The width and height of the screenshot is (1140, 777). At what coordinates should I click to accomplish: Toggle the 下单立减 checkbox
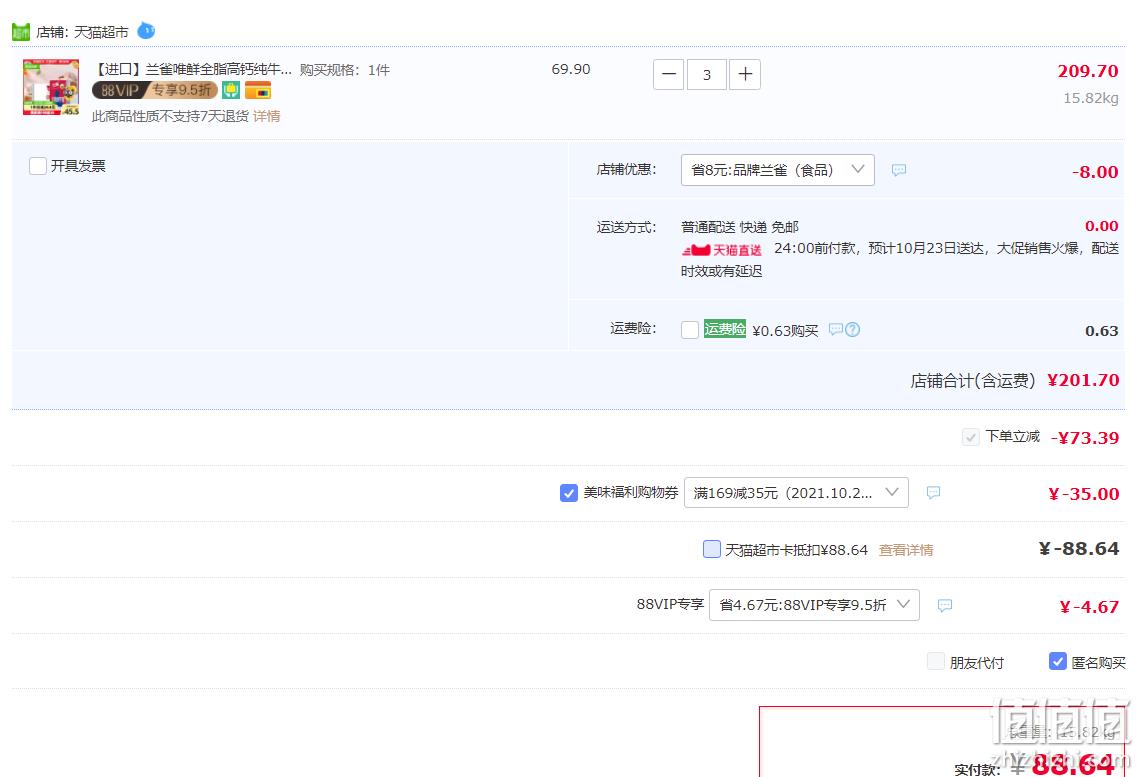pyautogui.click(x=970, y=437)
